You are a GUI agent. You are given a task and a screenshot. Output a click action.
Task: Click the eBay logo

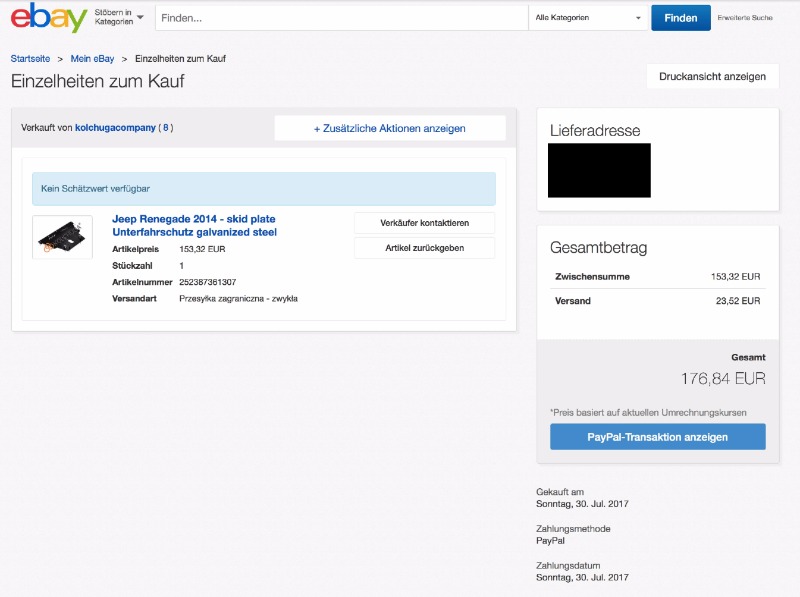(49, 18)
